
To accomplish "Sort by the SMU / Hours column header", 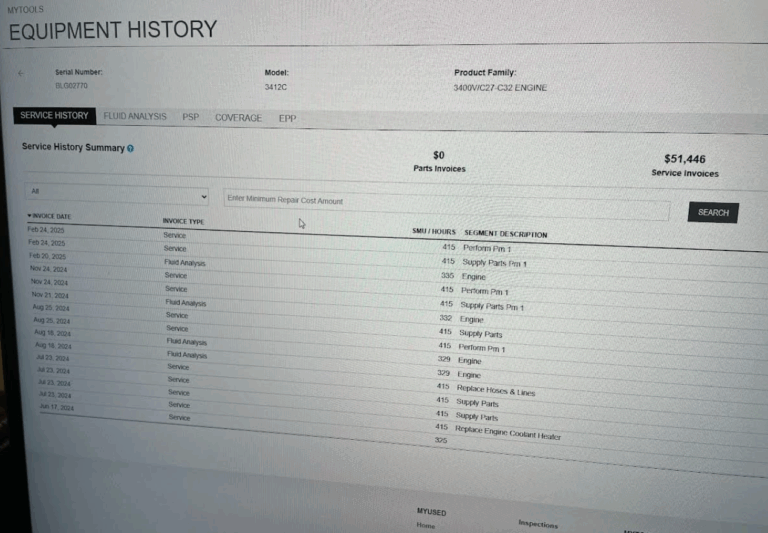I will click(433, 232).
